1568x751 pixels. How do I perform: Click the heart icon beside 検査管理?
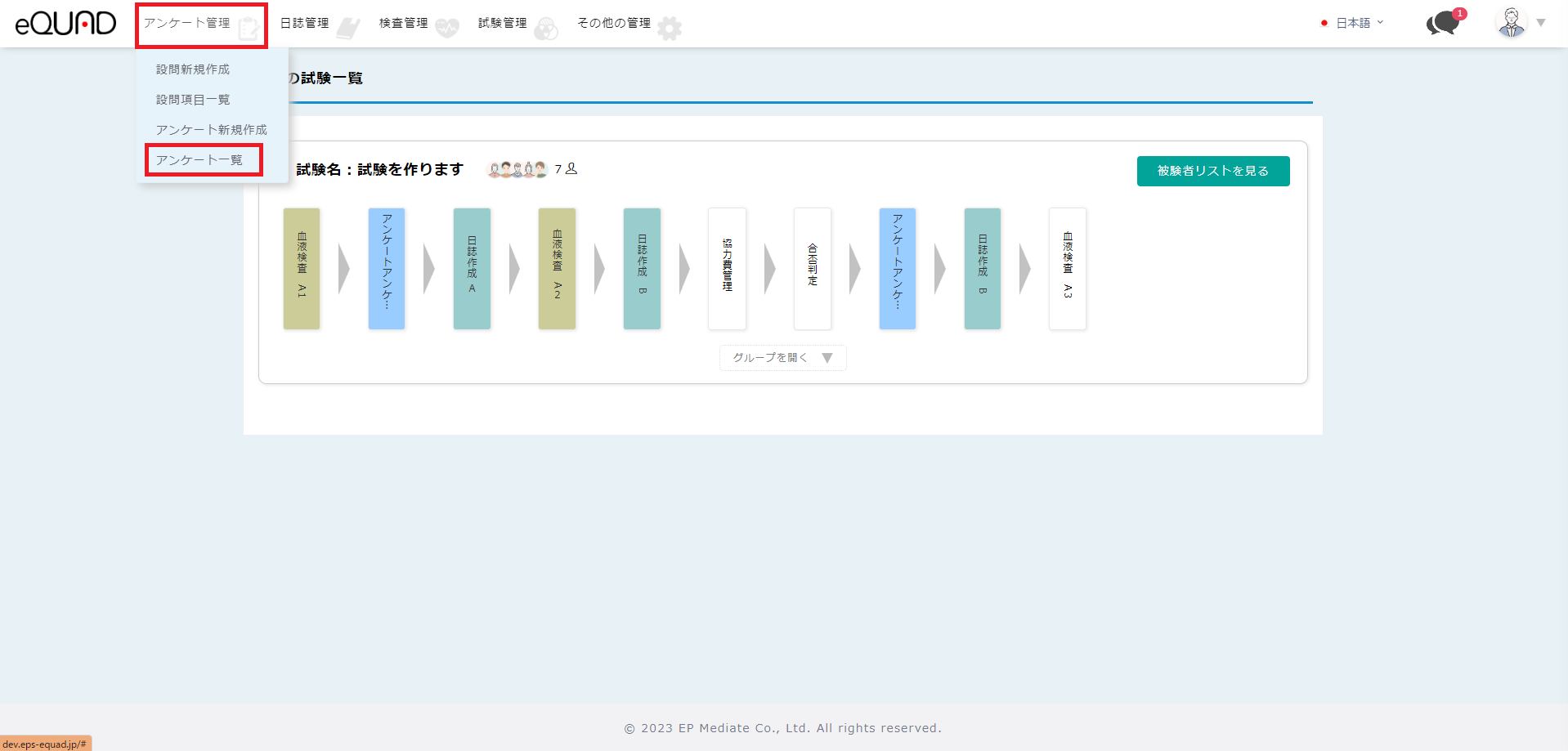pos(447,29)
